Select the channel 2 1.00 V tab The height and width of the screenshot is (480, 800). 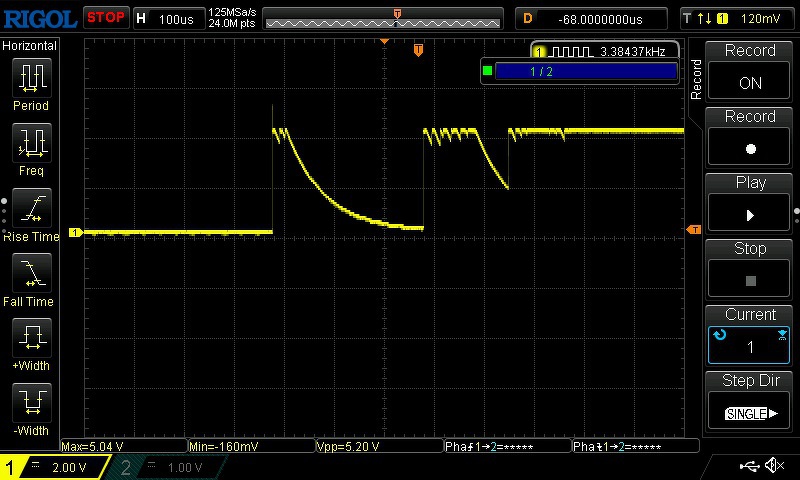point(168,467)
